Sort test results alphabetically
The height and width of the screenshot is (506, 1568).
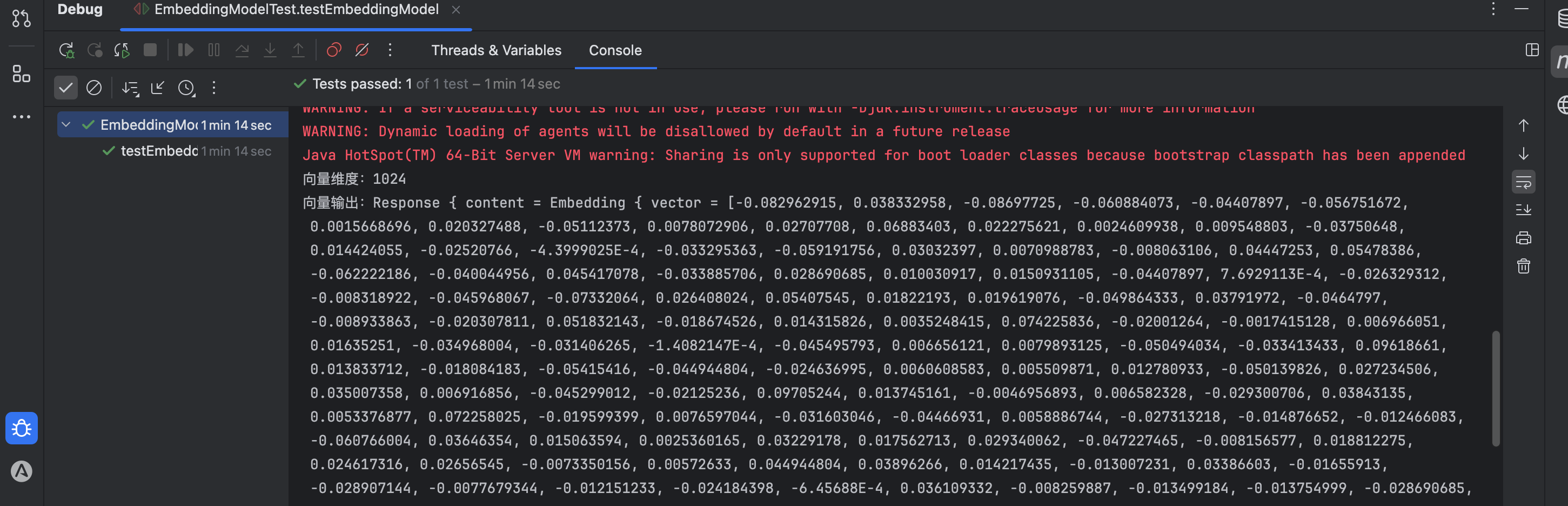(x=130, y=88)
